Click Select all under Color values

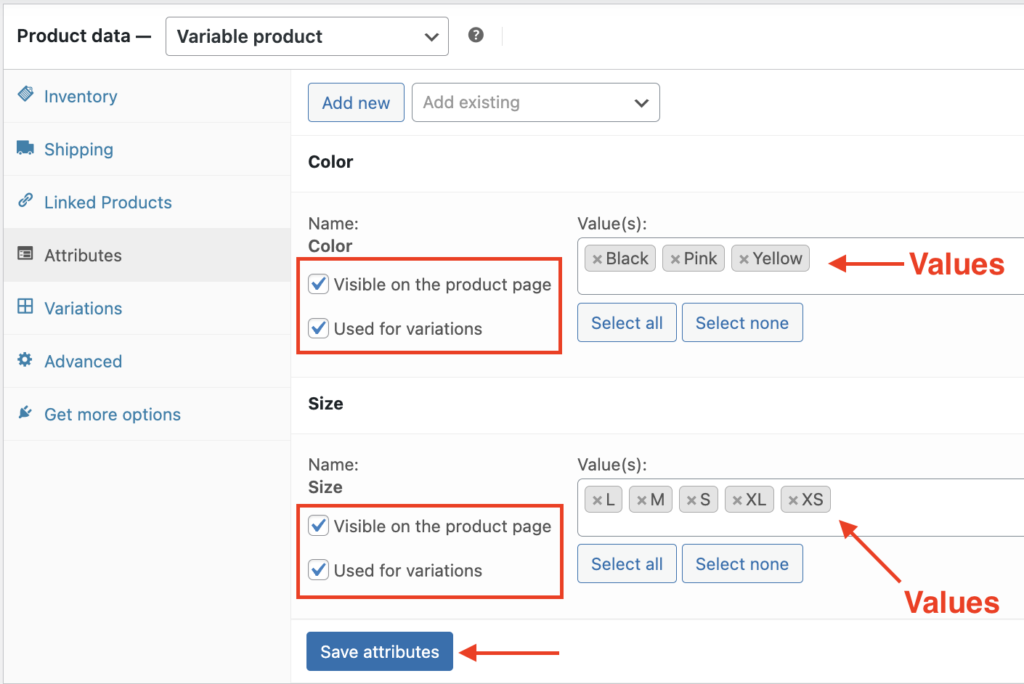[626, 322]
